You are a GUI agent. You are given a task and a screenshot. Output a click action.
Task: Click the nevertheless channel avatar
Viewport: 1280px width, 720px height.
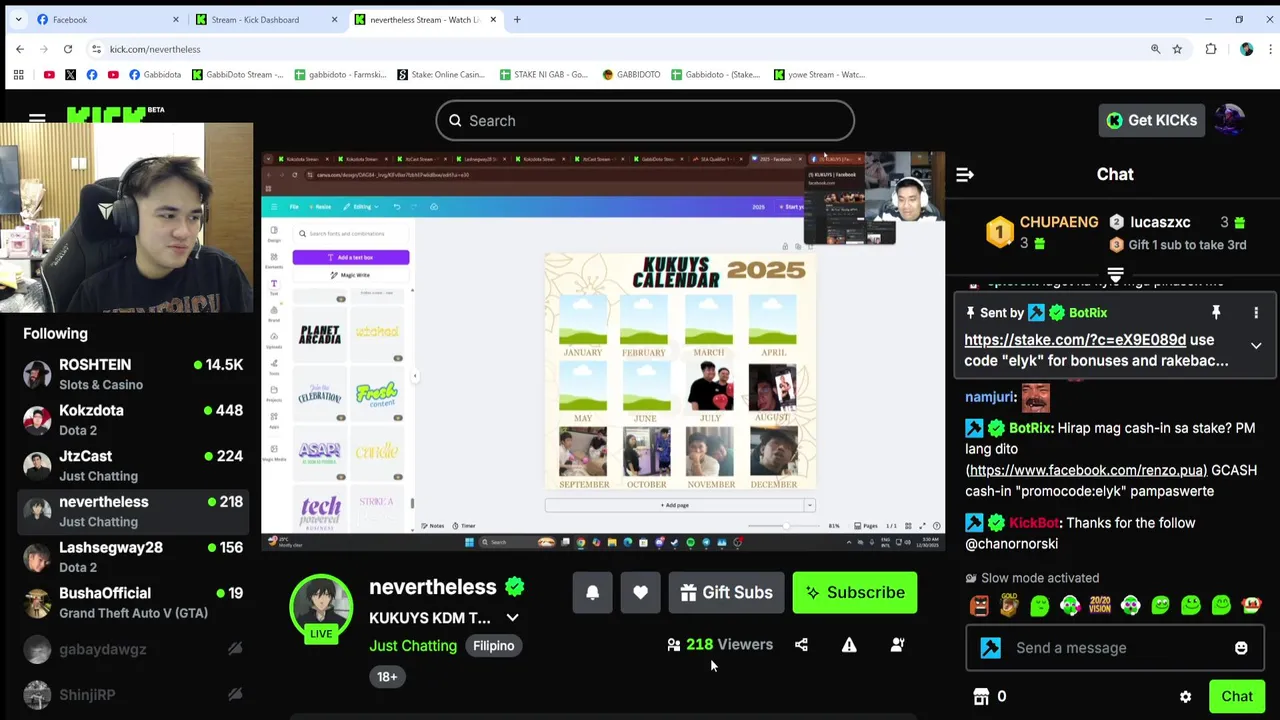321,606
